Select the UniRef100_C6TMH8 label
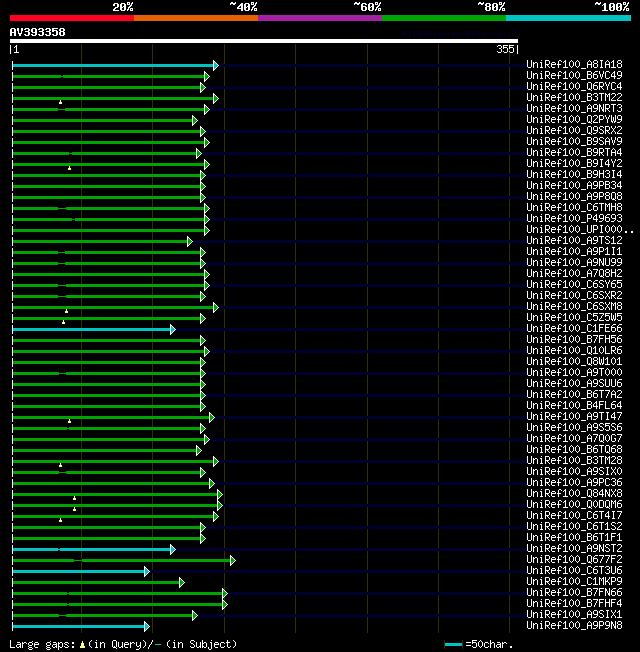This screenshot has height=652, width=640. coord(574,207)
